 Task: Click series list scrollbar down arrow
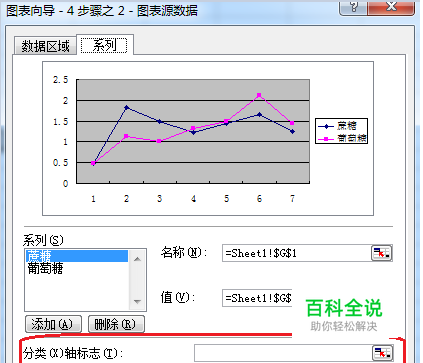coord(137,301)
